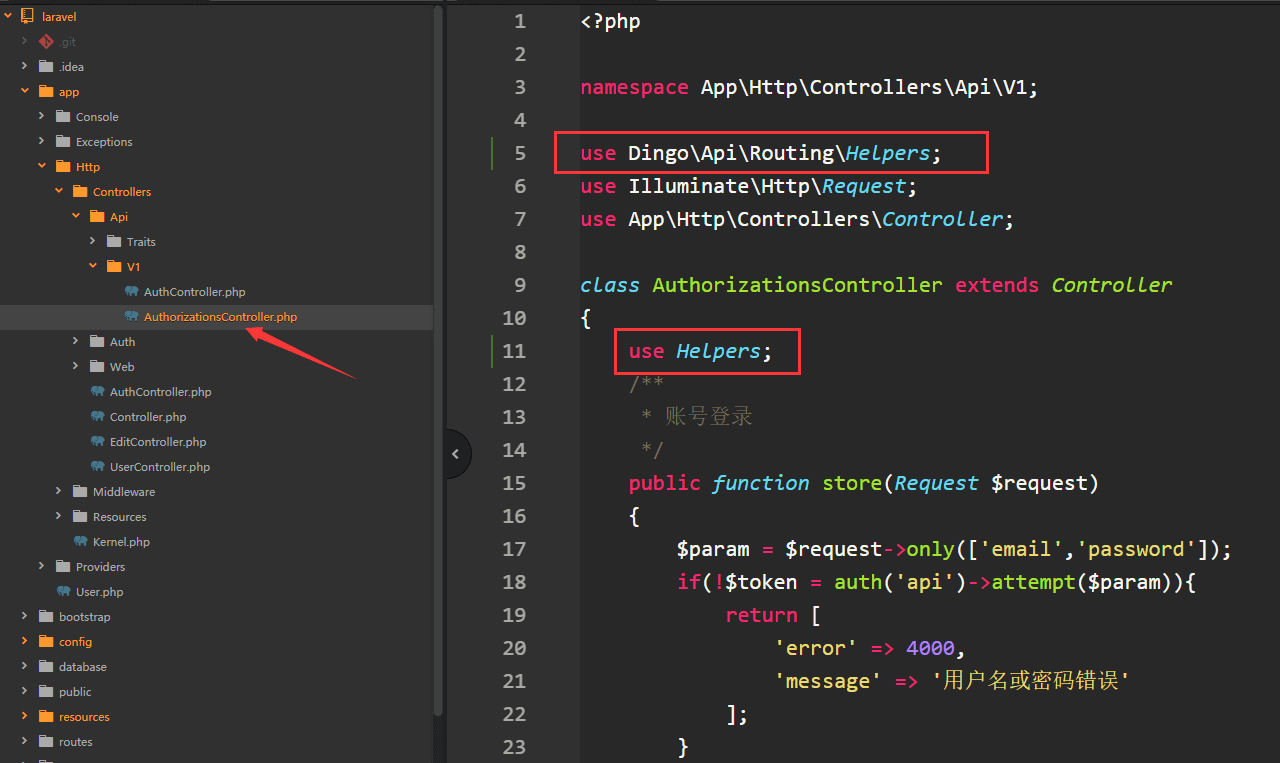The width and height of the screenshot is (1280, 763).
Task: Expand the Middleware folder chevron
Action: pos(58,492)
